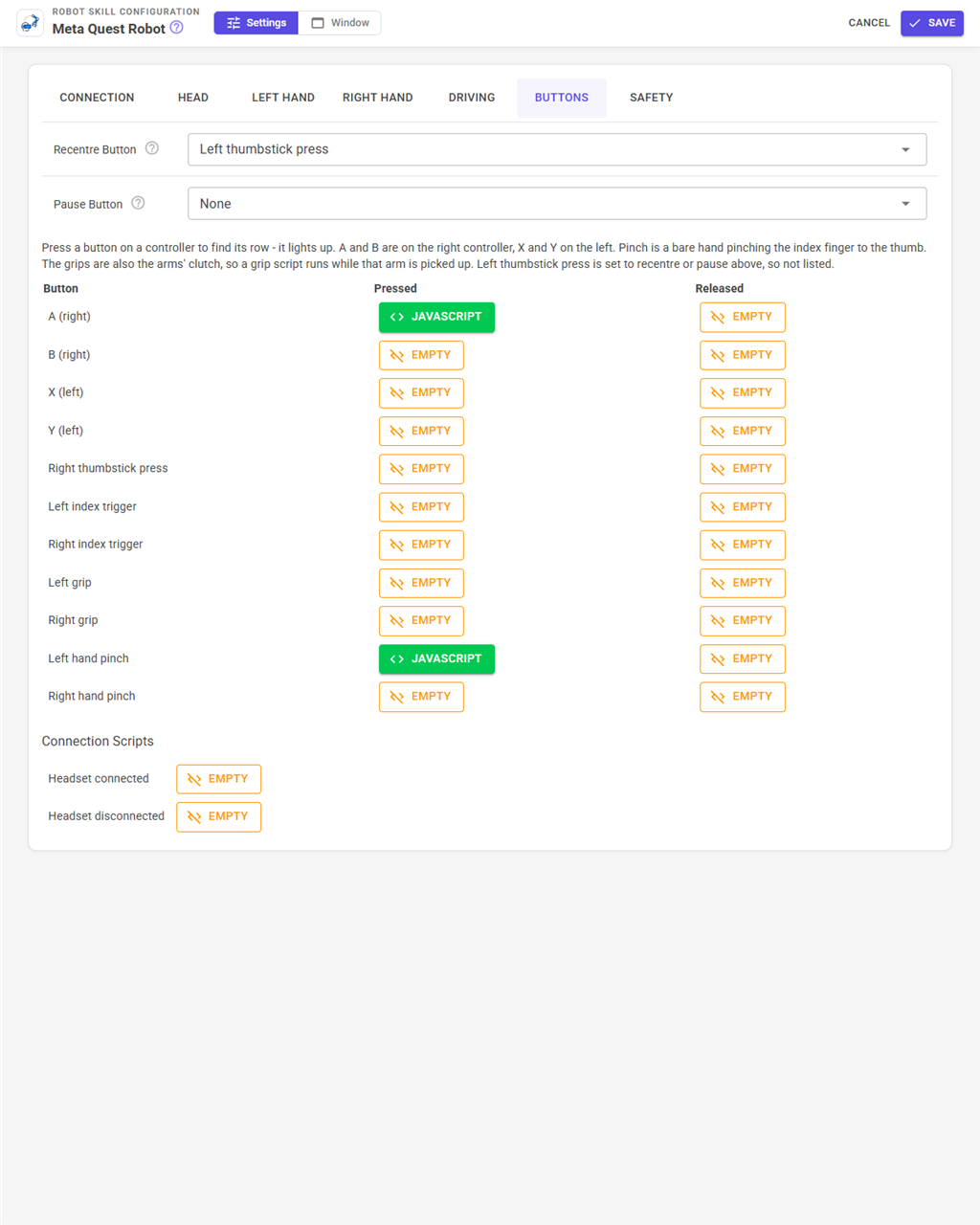Edit X (left) pressed empty script

coord(421,392)
